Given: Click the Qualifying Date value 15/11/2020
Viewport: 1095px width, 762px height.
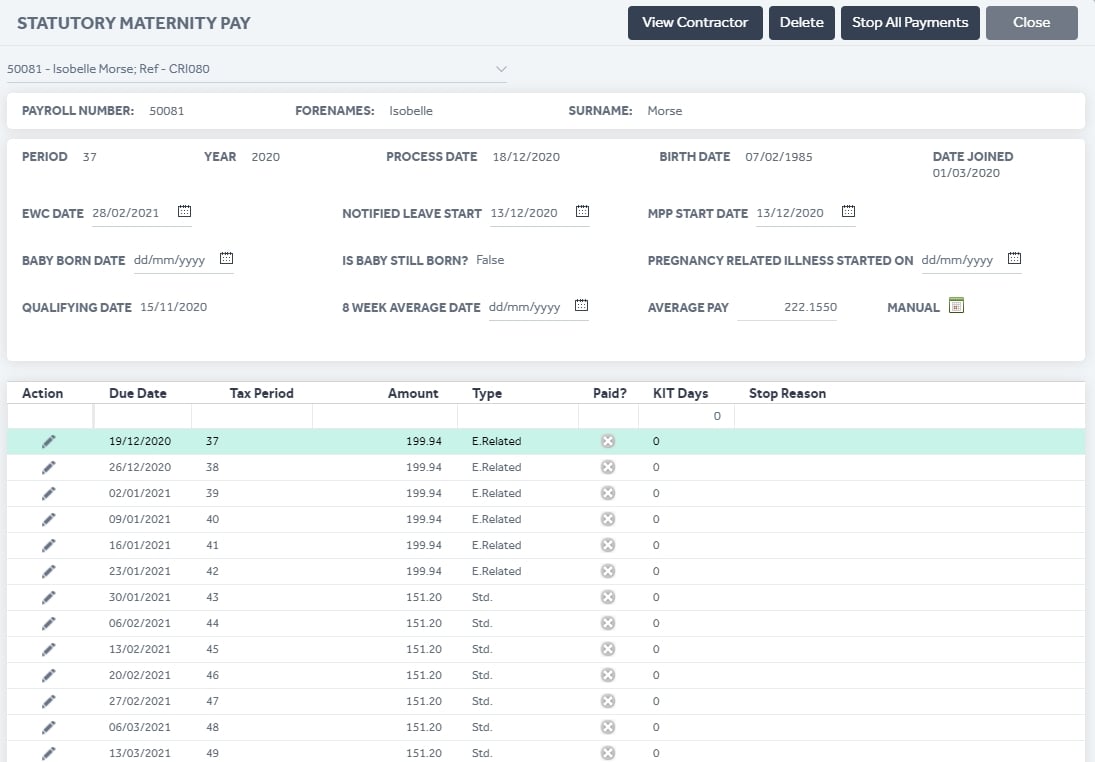Looking at the screenshot, I should [x=174, y=307].
